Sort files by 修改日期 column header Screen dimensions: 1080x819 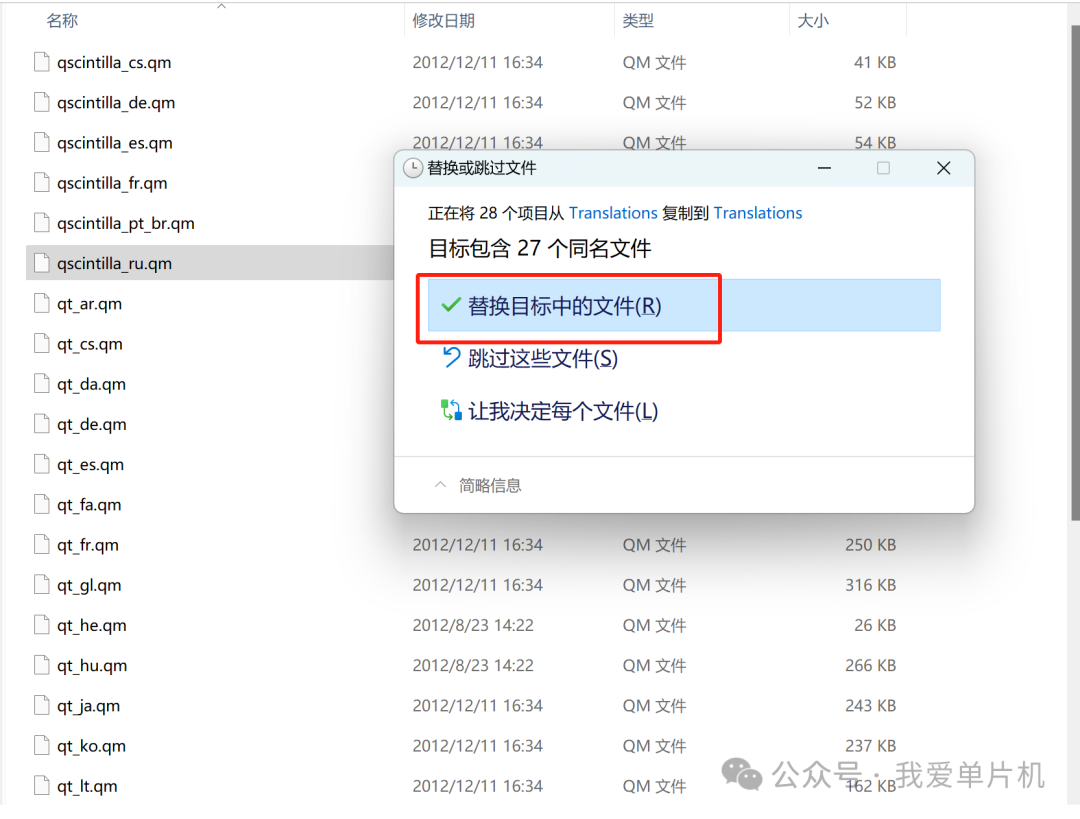click(x=444, y=21)
